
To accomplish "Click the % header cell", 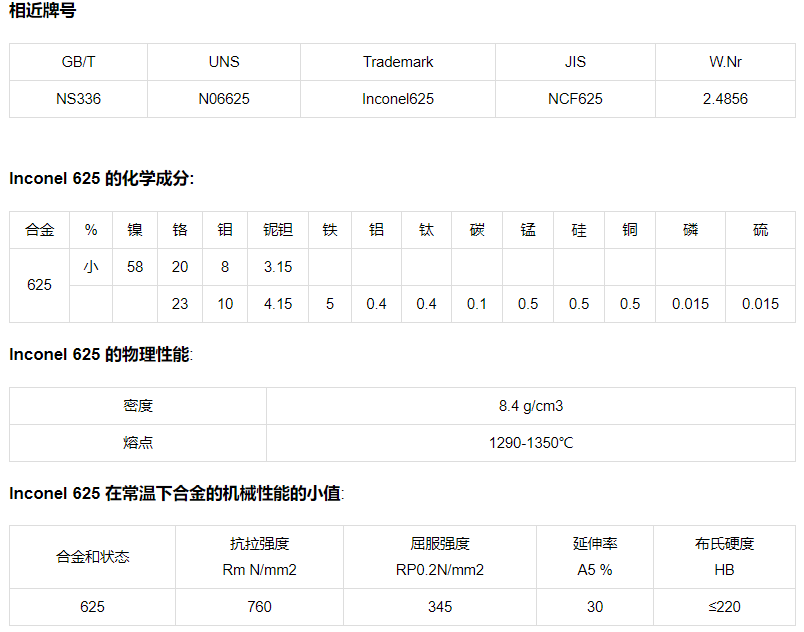I will [x=91, y=230].
